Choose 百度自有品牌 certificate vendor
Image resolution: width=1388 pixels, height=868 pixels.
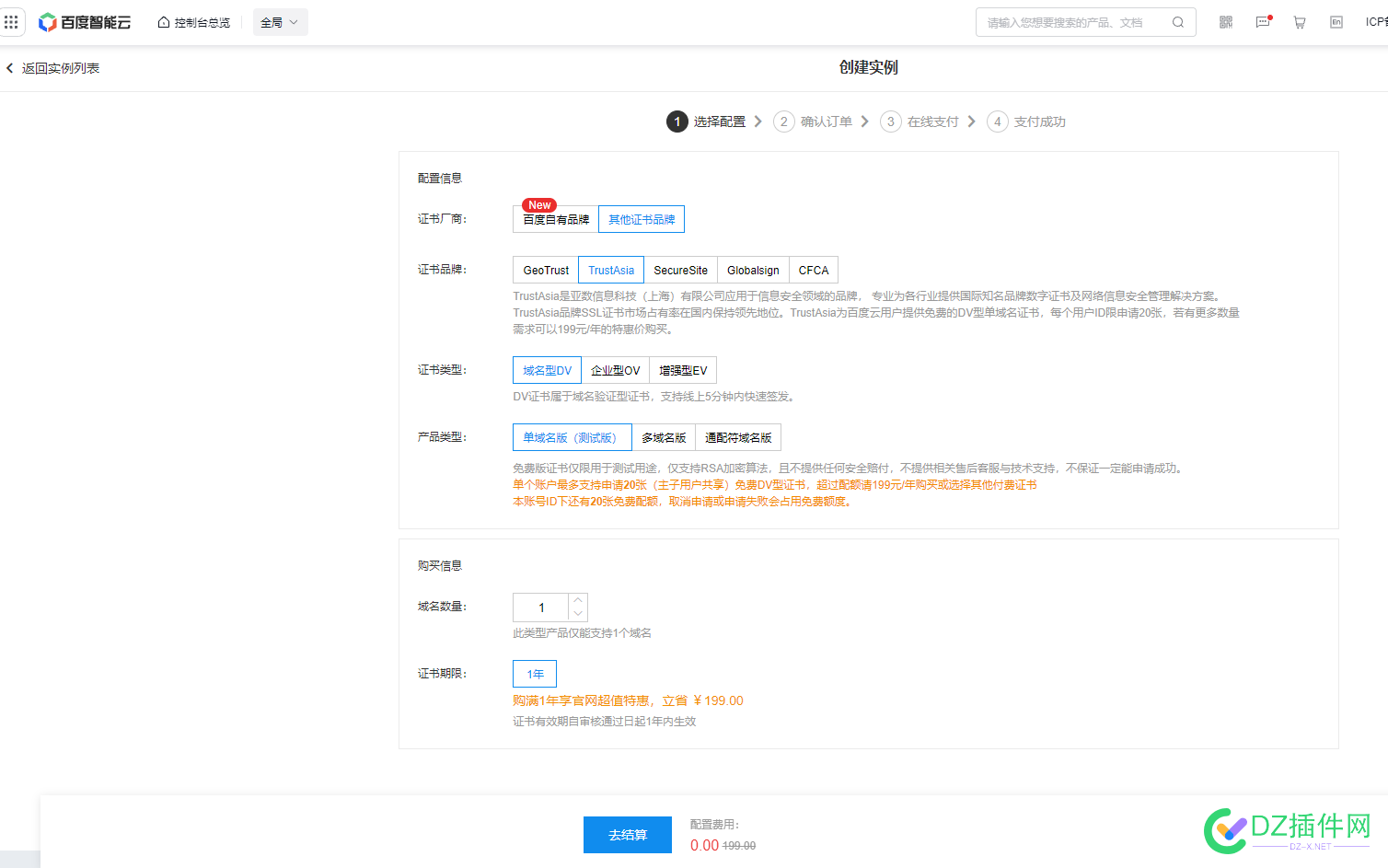point(556,219)
